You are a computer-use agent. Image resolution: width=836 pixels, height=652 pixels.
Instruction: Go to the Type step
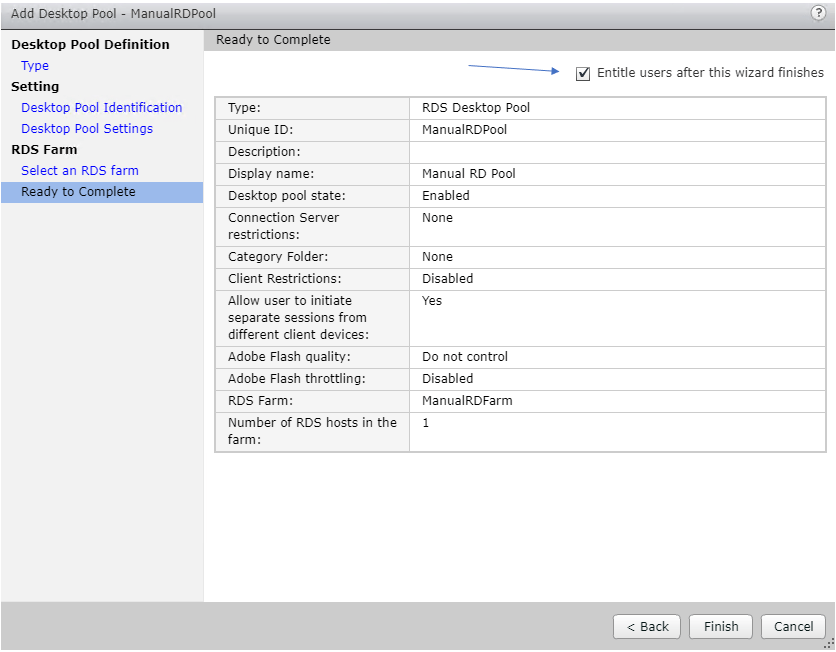[35, 66]
